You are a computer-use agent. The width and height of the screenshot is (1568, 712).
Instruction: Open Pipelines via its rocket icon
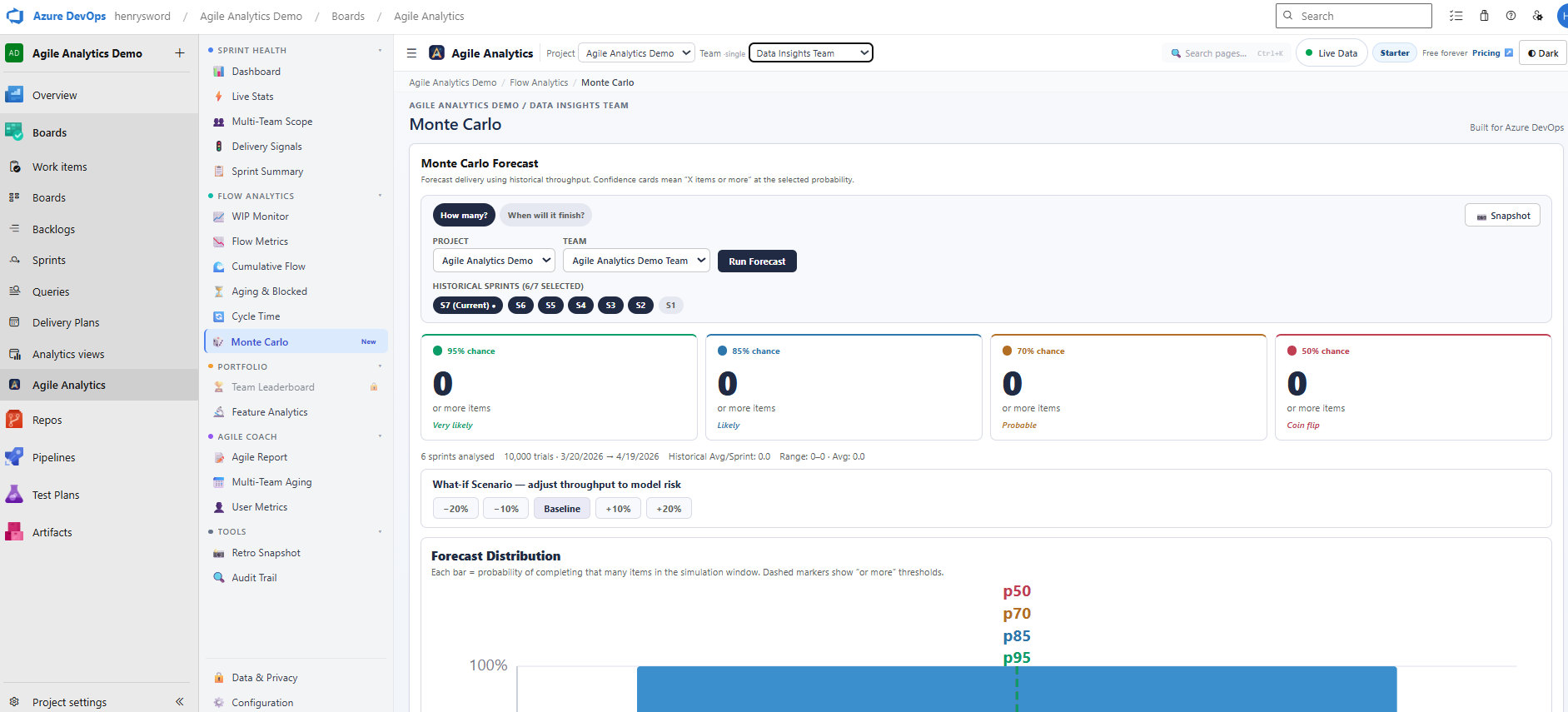[14, 457]
